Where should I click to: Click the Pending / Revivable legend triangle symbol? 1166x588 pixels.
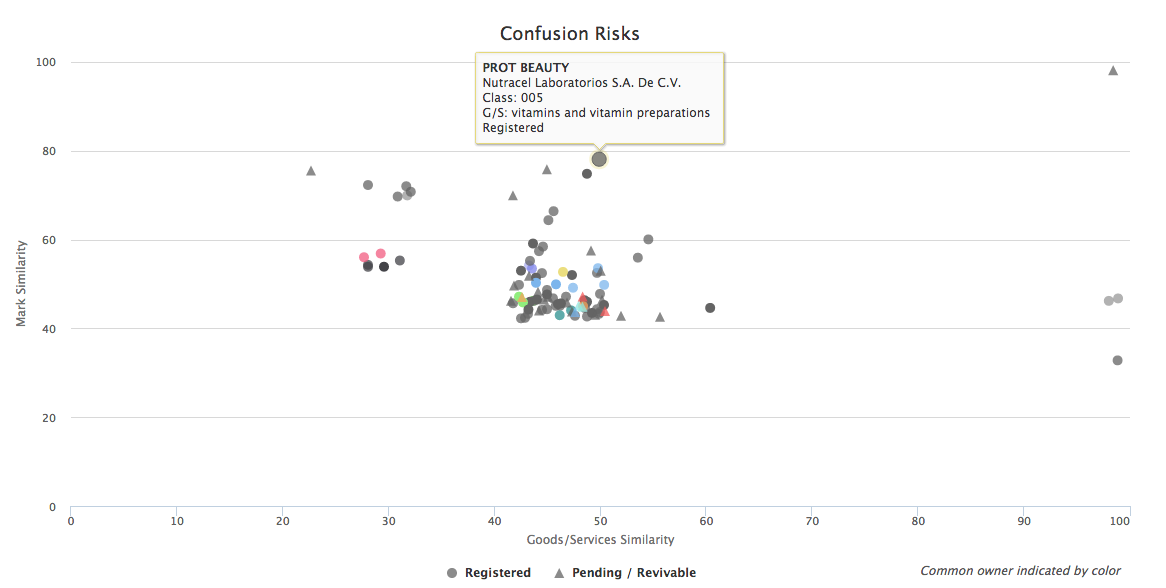[x=560, y=573]
